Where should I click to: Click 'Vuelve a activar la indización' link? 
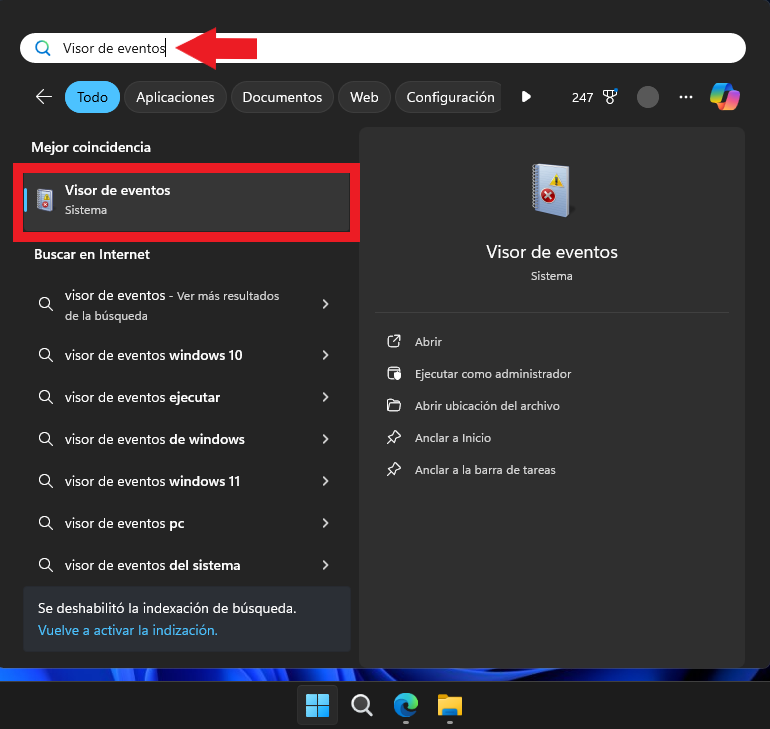pos(128,630)
